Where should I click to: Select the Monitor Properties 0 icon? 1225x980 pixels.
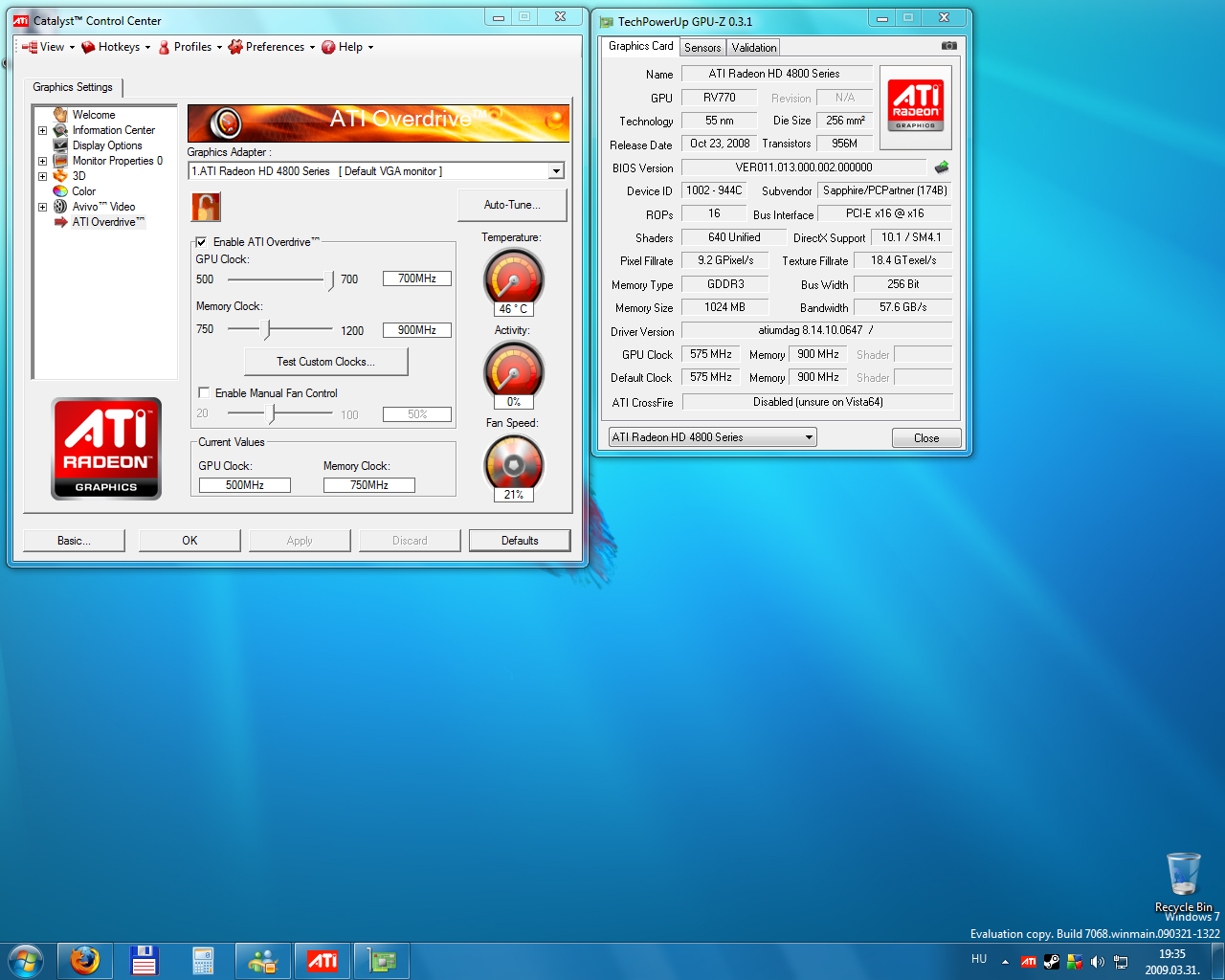pos(60,161)
